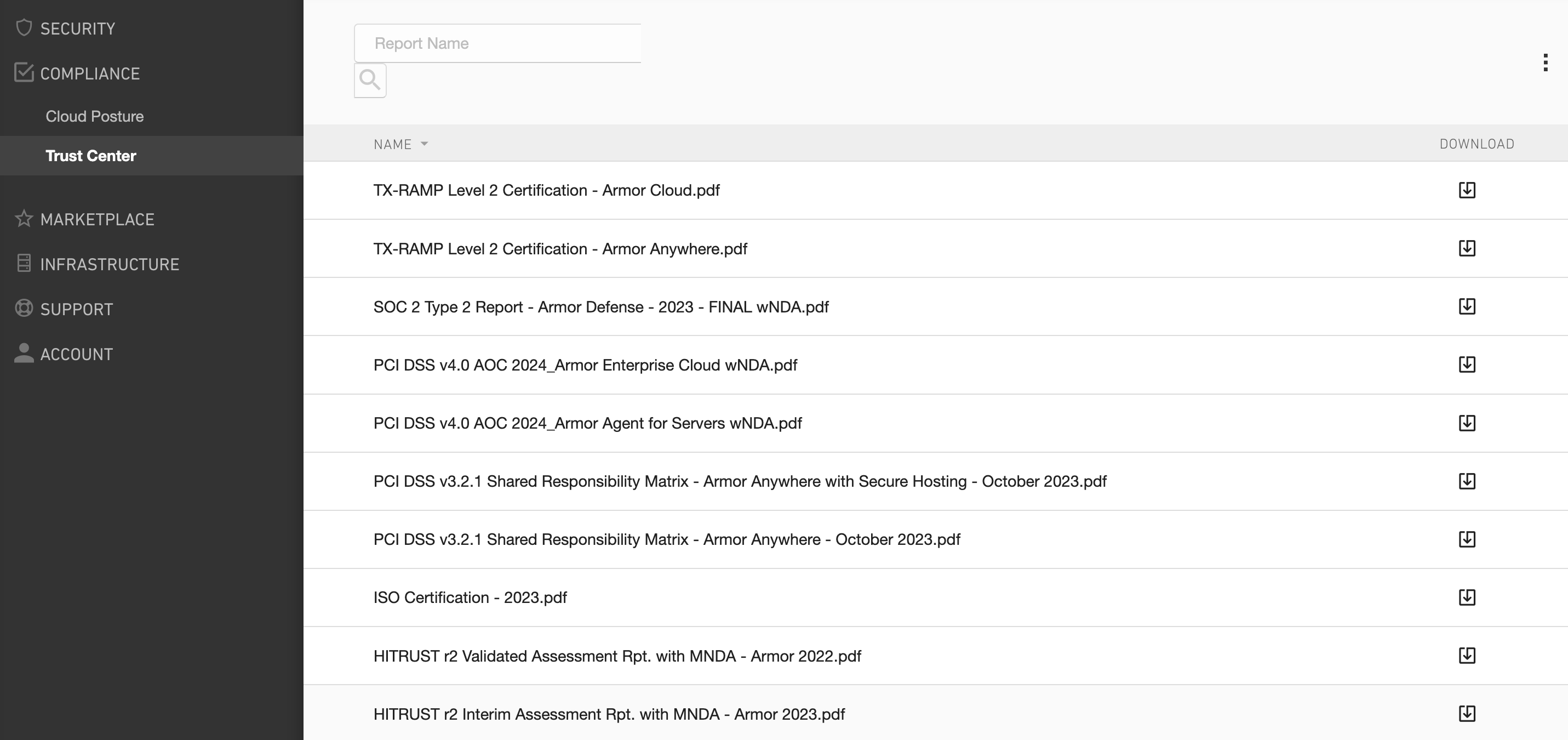Open Cloud Posture page
This screenshot has height=740, width=1568.
point(94,116)
